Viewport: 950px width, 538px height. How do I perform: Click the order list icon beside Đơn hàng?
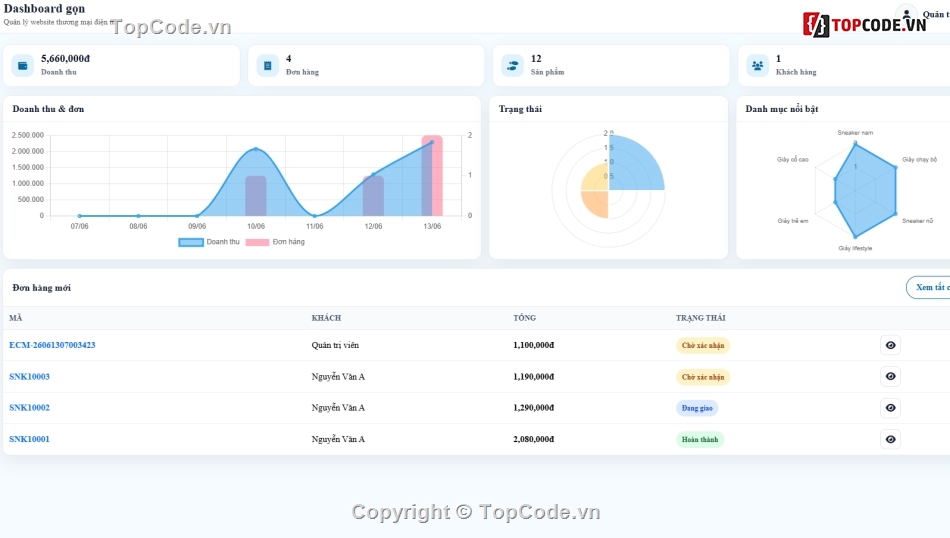[267, 65]
